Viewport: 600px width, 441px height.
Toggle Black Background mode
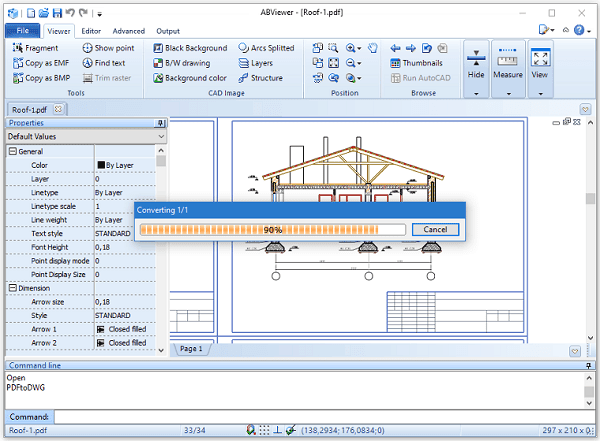tap(190, 48)
